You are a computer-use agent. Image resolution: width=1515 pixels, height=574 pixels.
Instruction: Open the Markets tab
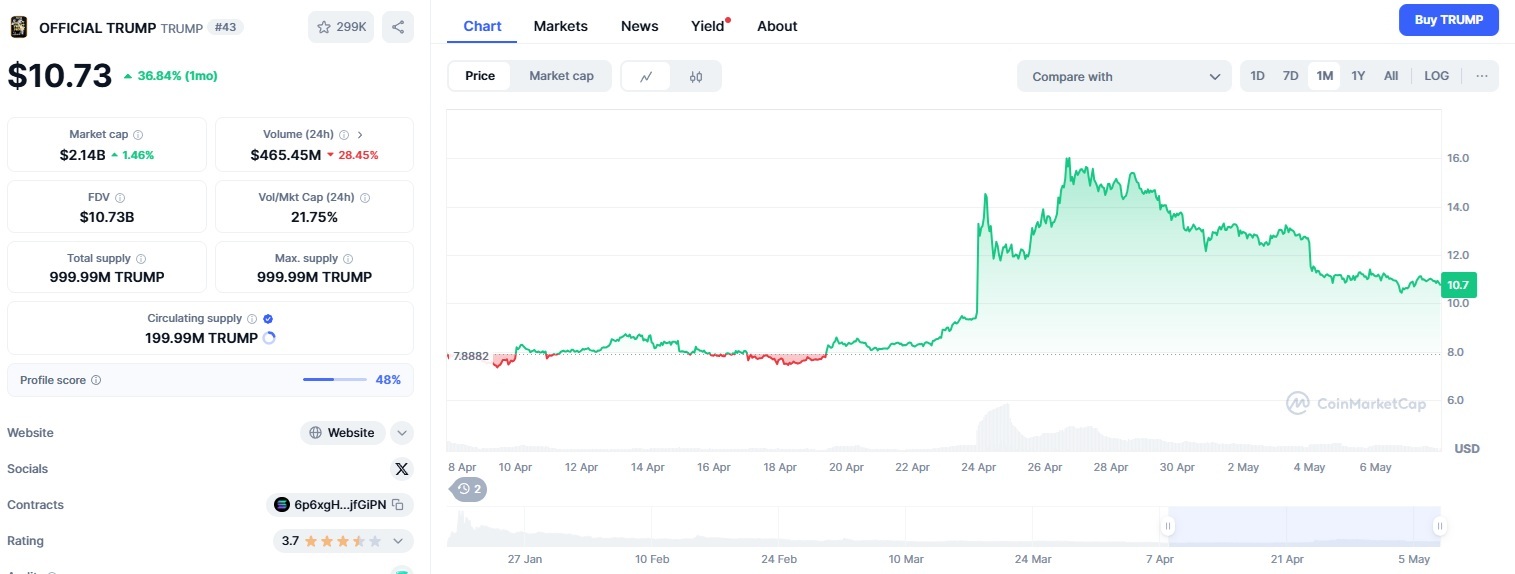(561, 26)
